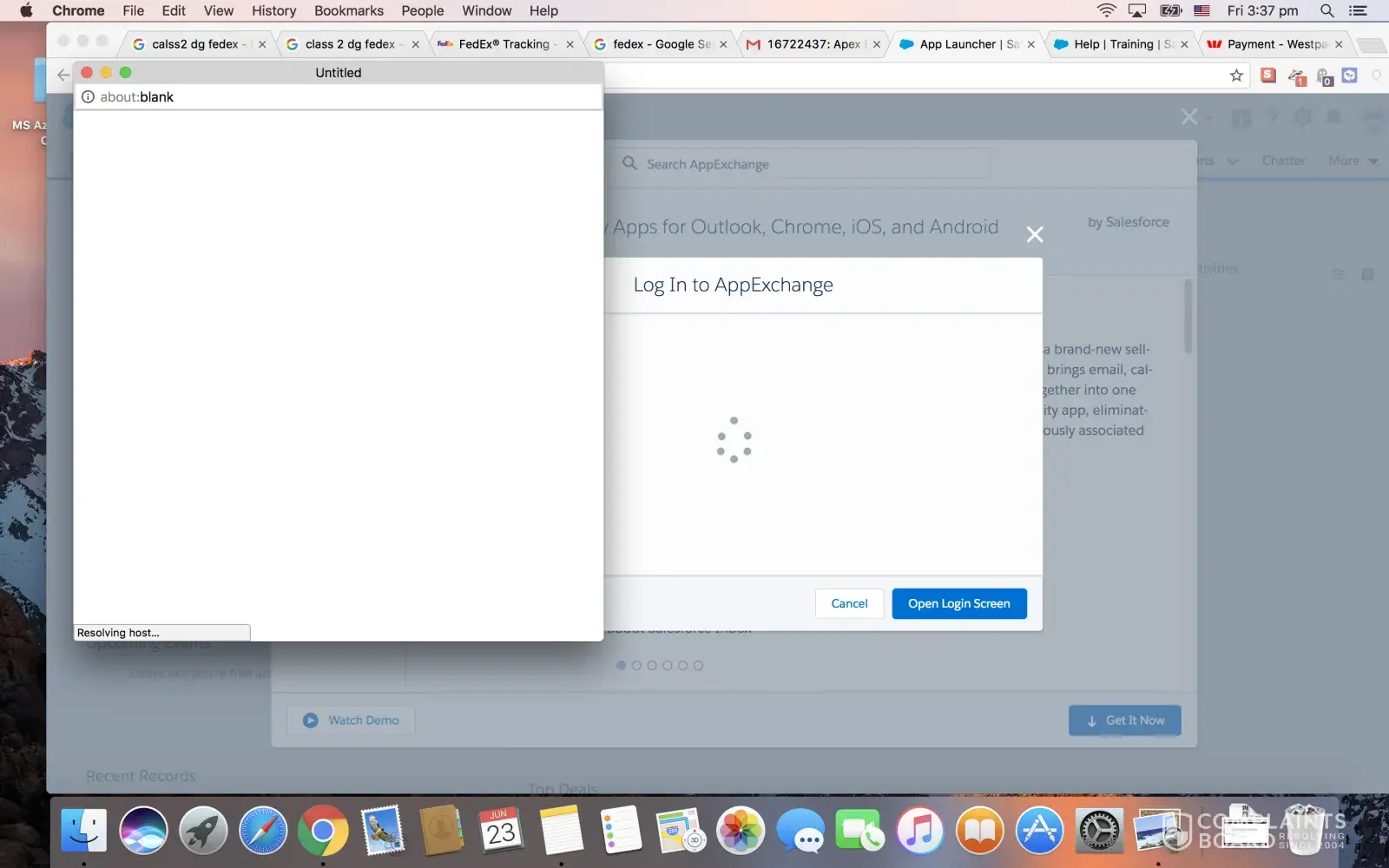Switch to the calss2 dg fedex tab
Image resolution: width=1389 pixels, height=868 pixels.
(x=198, y=44)
